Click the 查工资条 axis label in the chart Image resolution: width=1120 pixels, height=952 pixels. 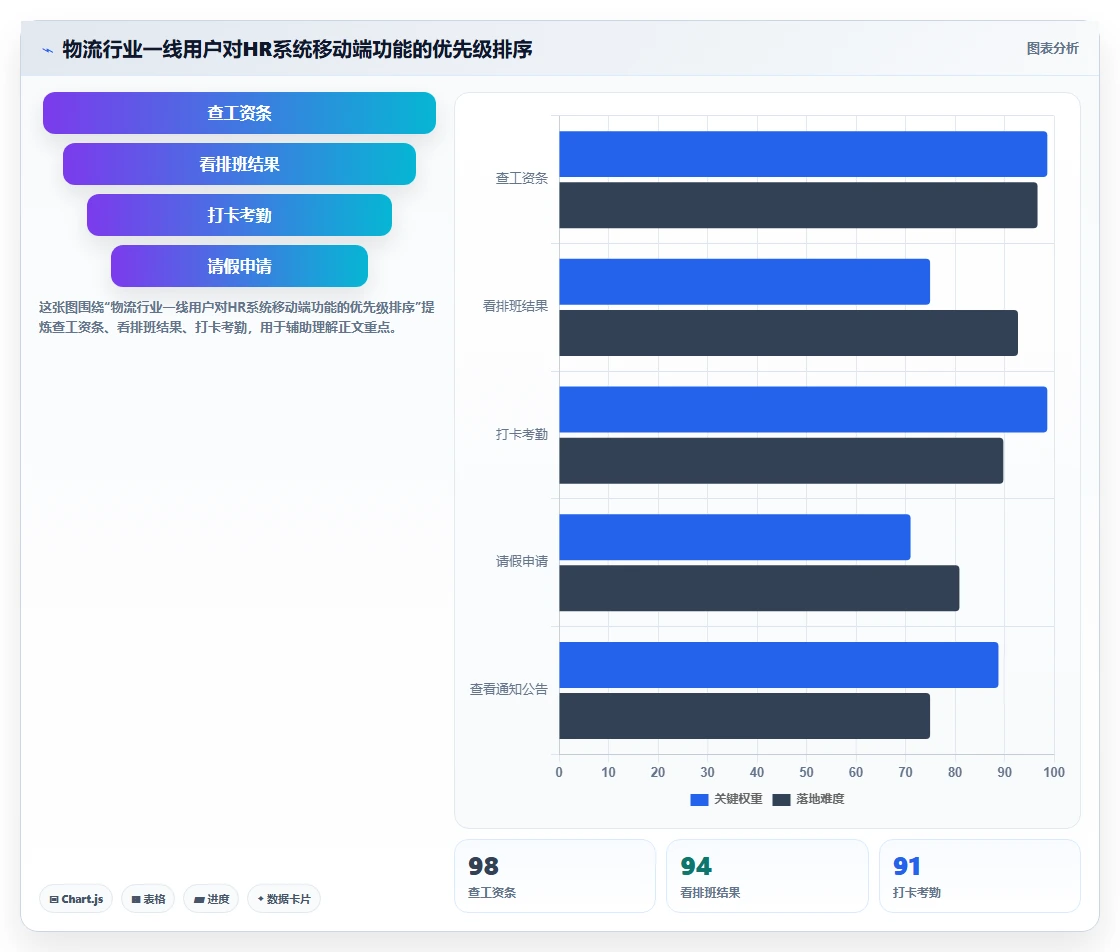click(521, 179)
